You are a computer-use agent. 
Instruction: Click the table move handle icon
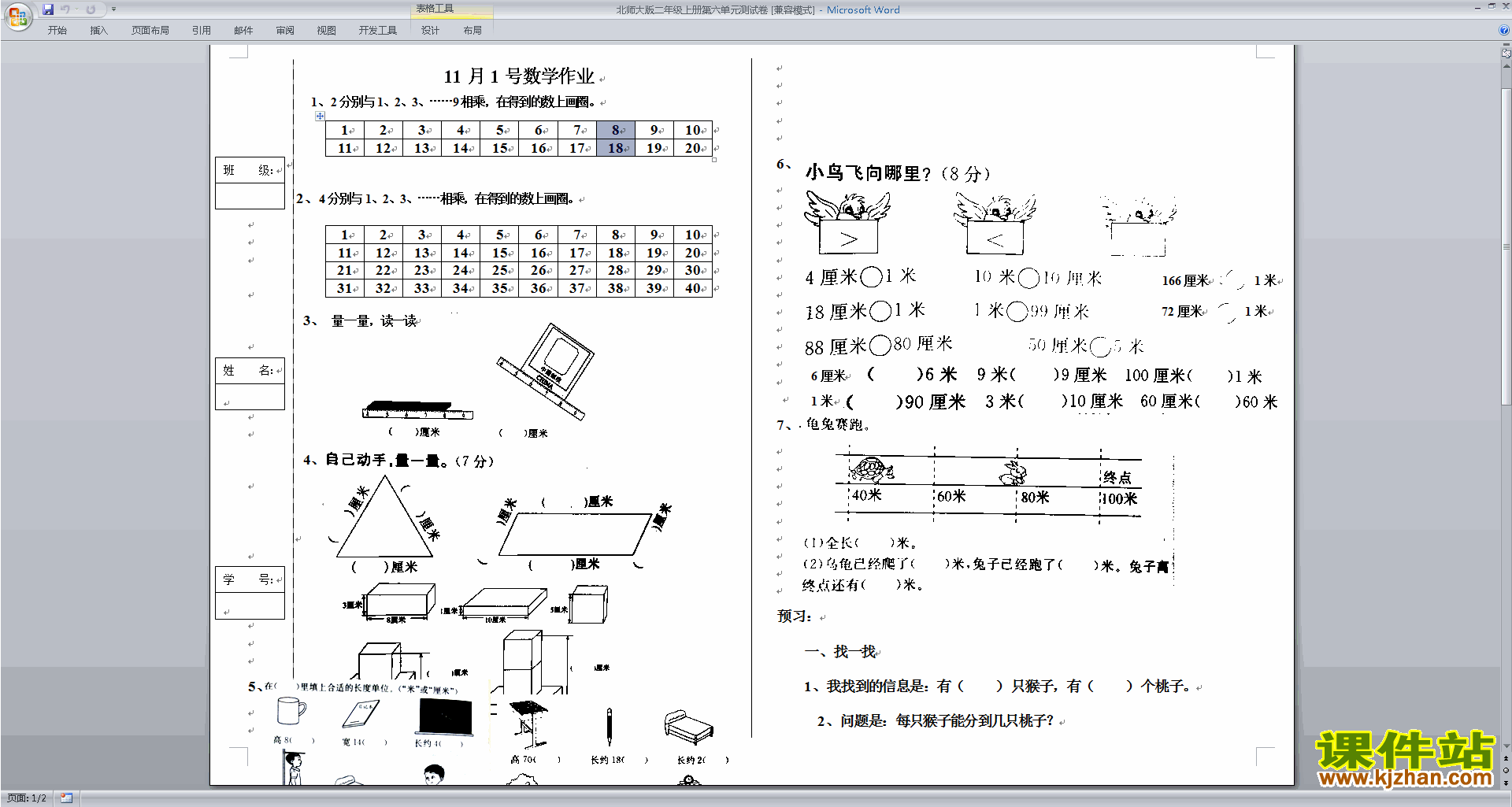coord(320,116)
